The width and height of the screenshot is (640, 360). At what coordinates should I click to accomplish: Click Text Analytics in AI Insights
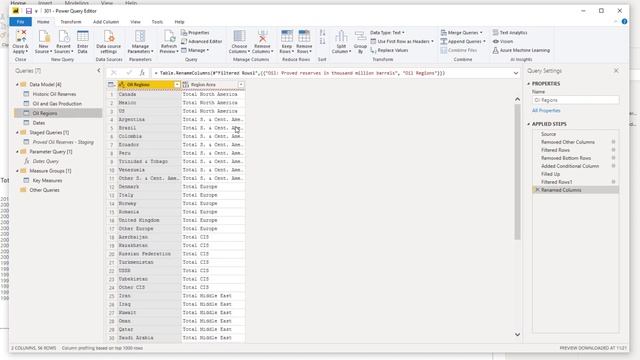pos(510,33)
